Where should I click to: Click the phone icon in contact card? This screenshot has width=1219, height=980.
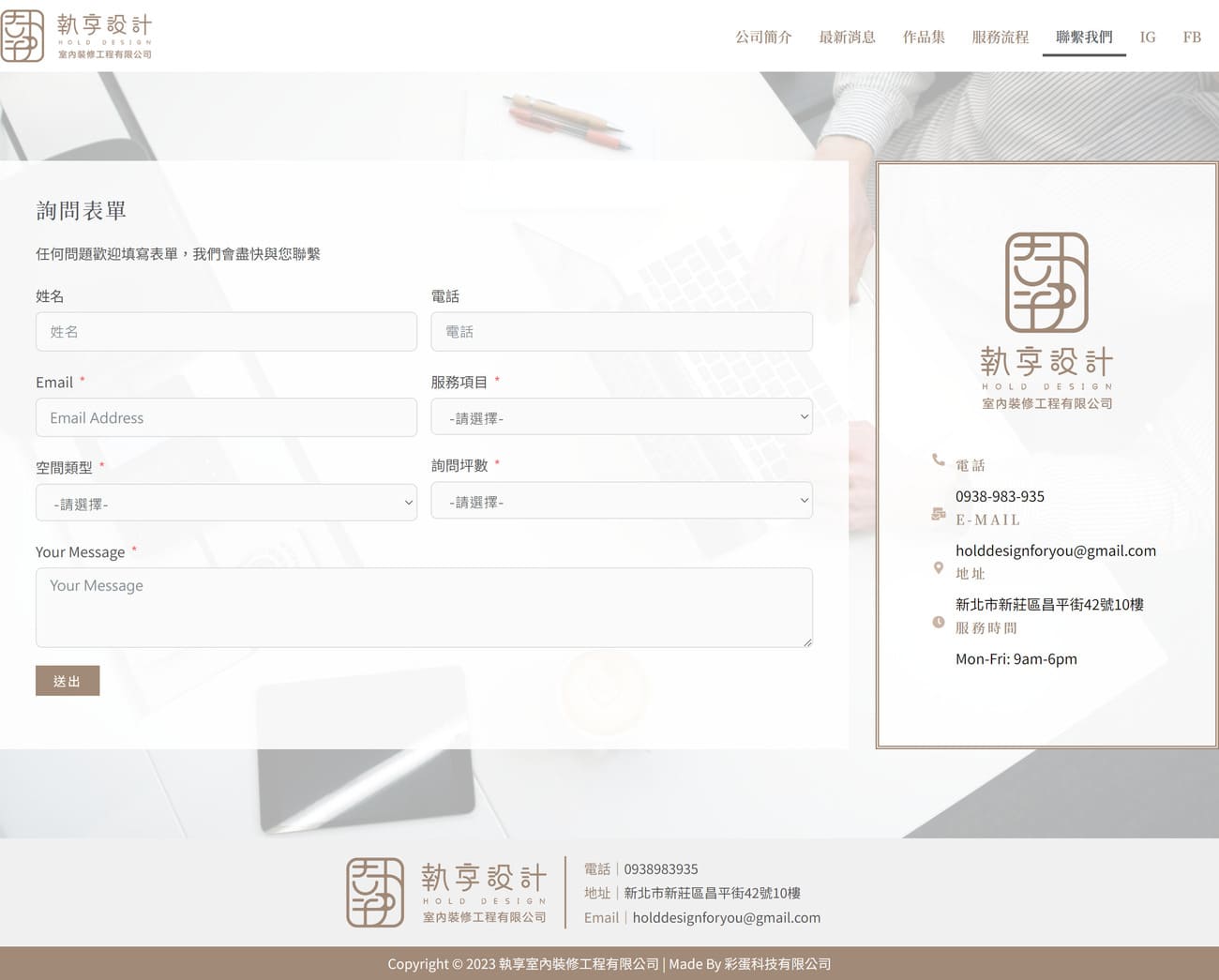(938, 460)
